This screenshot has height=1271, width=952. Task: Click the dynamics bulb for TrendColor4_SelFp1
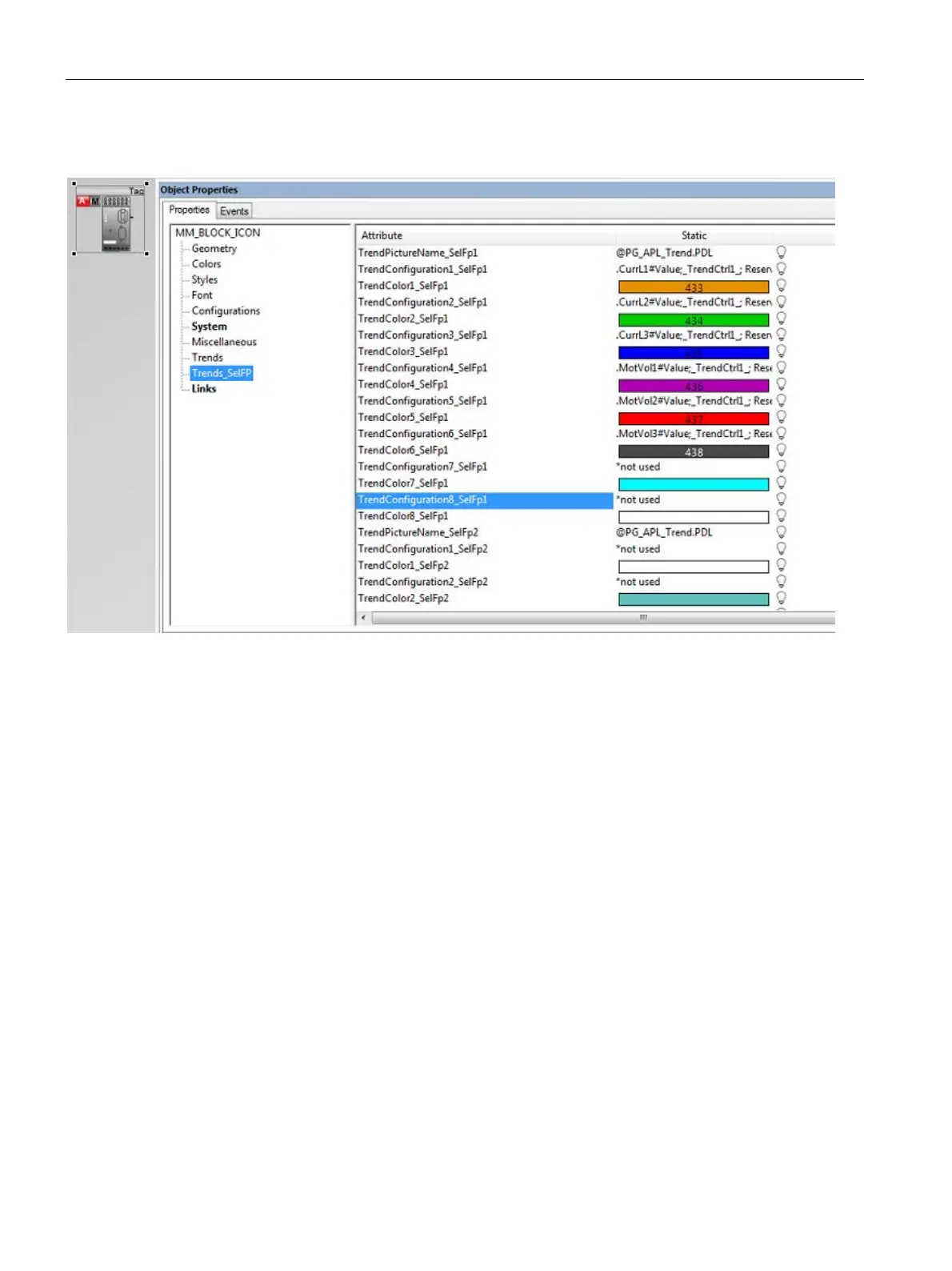(781, 383)
